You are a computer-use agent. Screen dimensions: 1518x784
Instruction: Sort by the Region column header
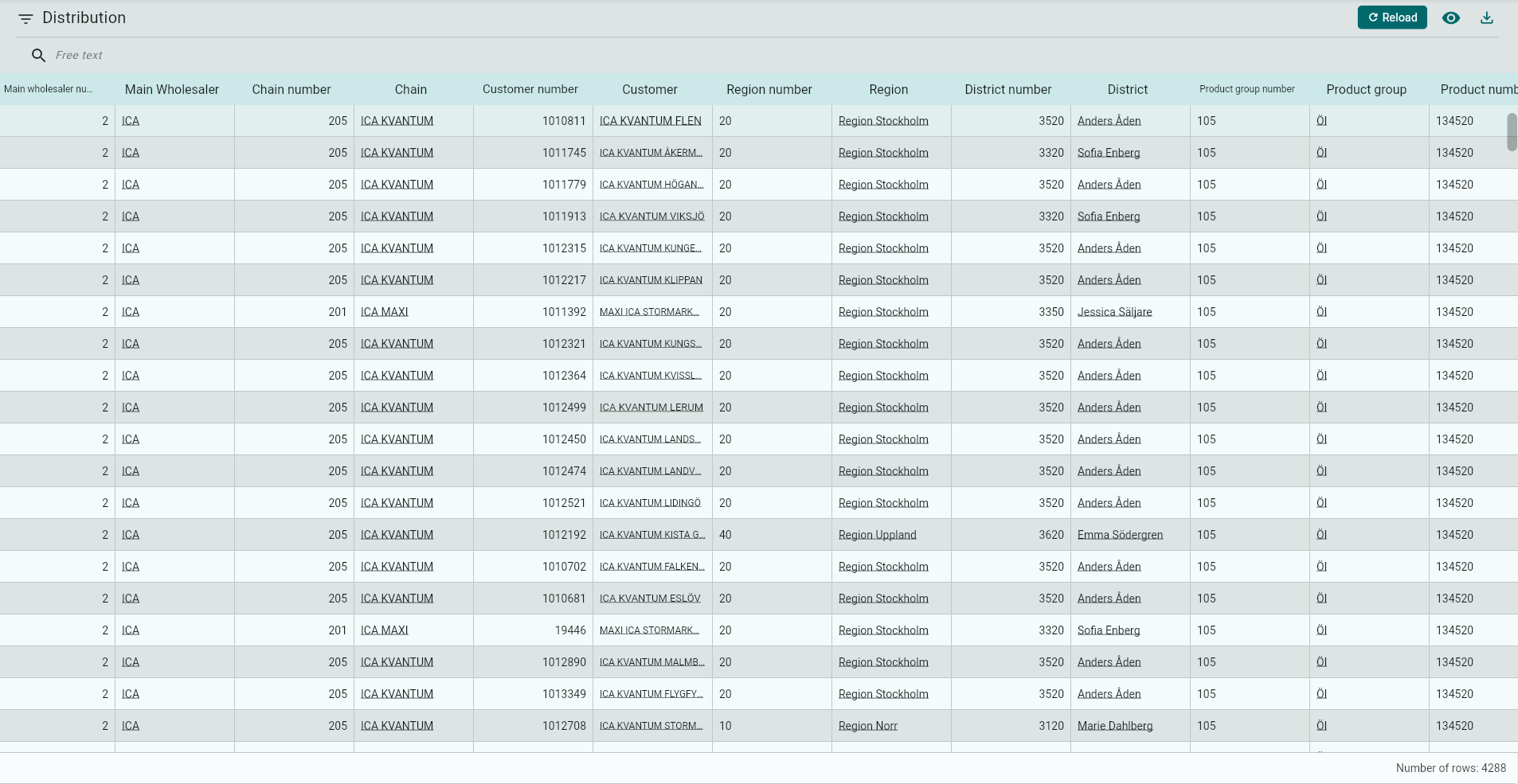point(889,89)
